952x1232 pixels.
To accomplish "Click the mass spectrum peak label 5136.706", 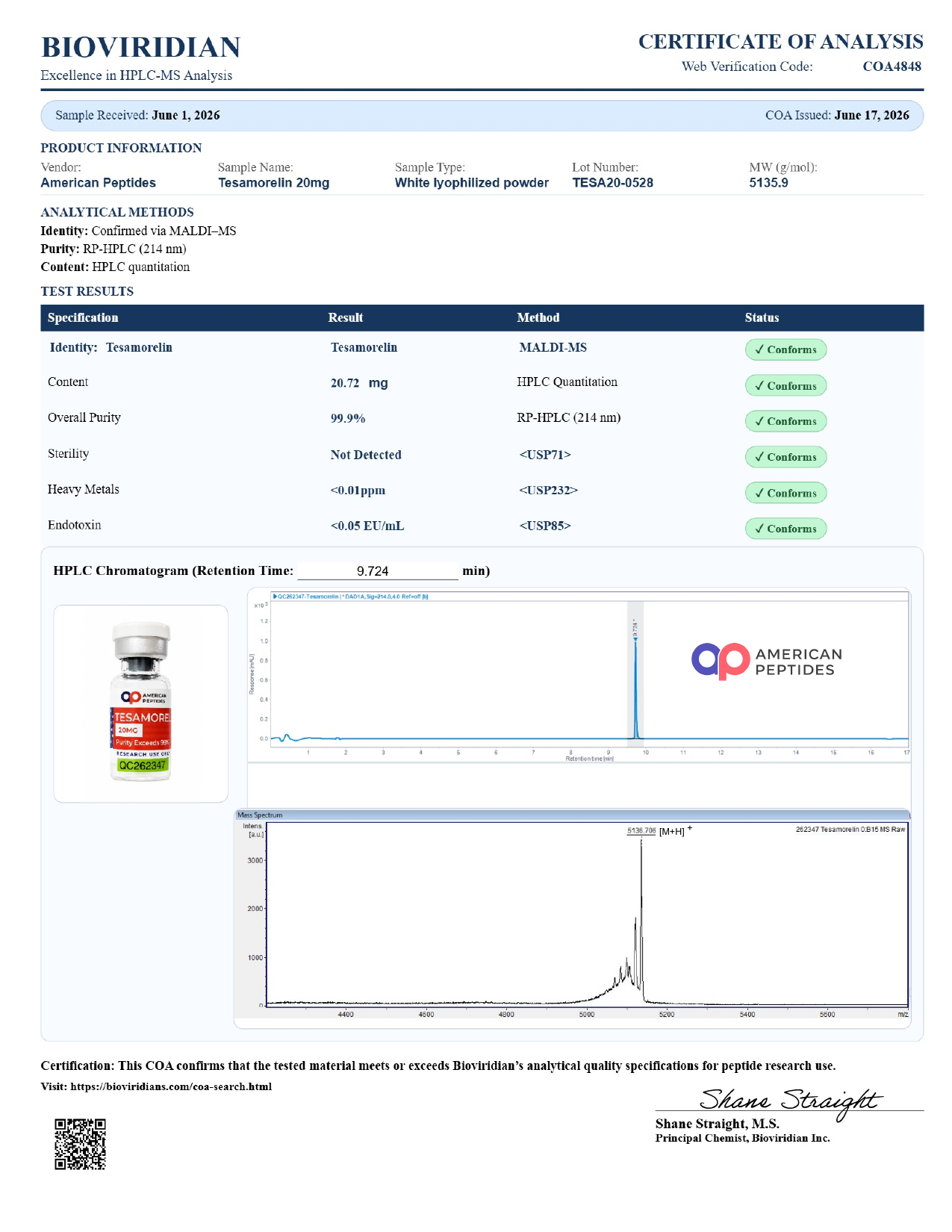I will [x=641, y=830].
